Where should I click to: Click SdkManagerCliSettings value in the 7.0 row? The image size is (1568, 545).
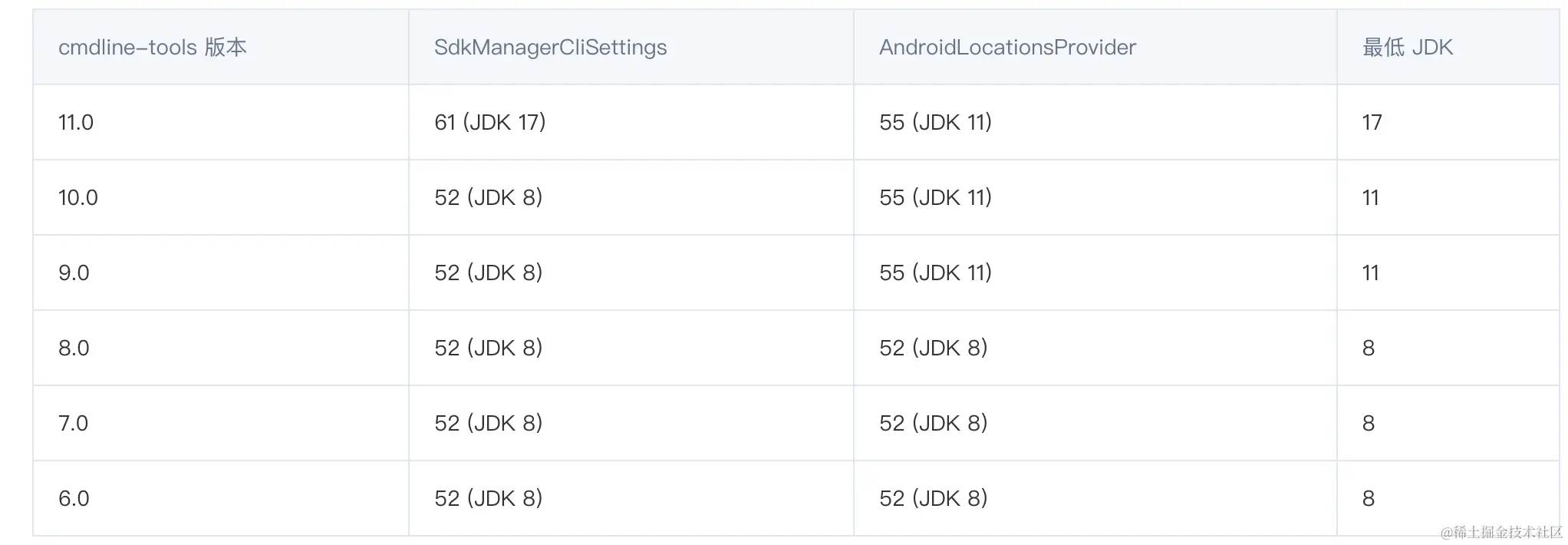click(488, 424)
